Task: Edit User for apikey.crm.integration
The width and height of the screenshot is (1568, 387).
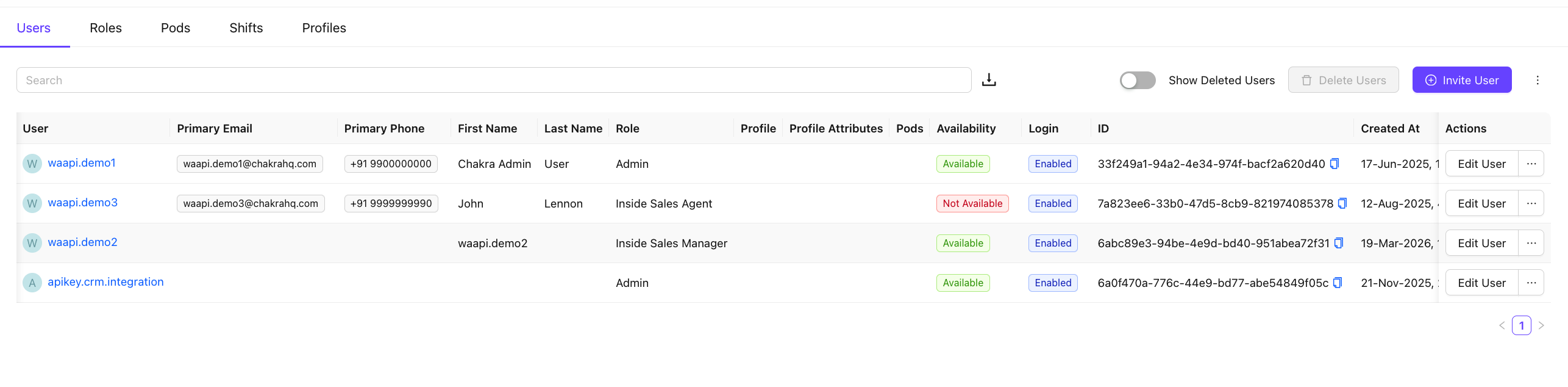Action: [1481, 283]
